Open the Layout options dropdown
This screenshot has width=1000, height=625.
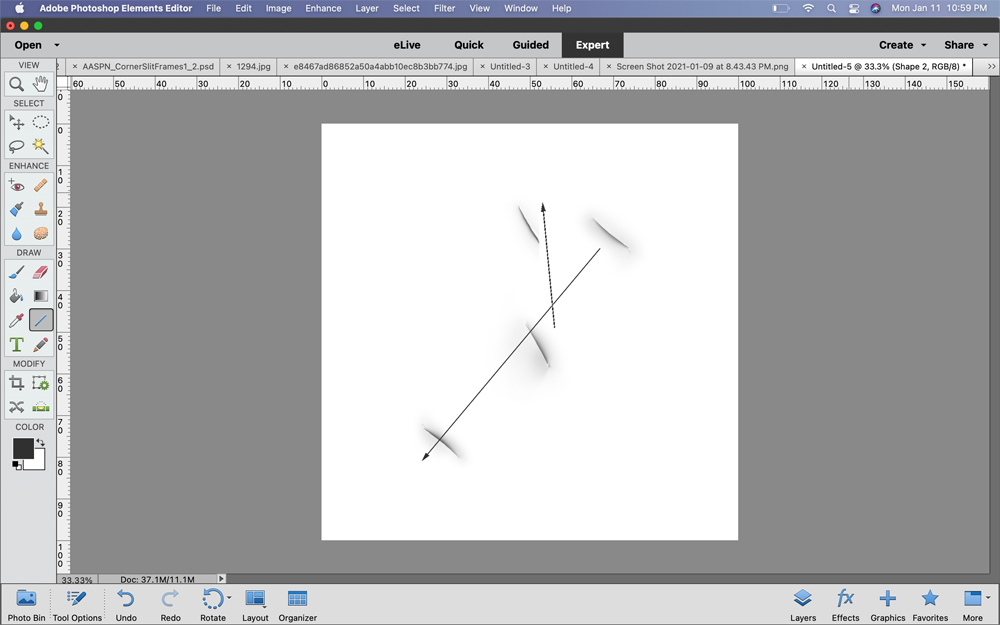[264, 607]
